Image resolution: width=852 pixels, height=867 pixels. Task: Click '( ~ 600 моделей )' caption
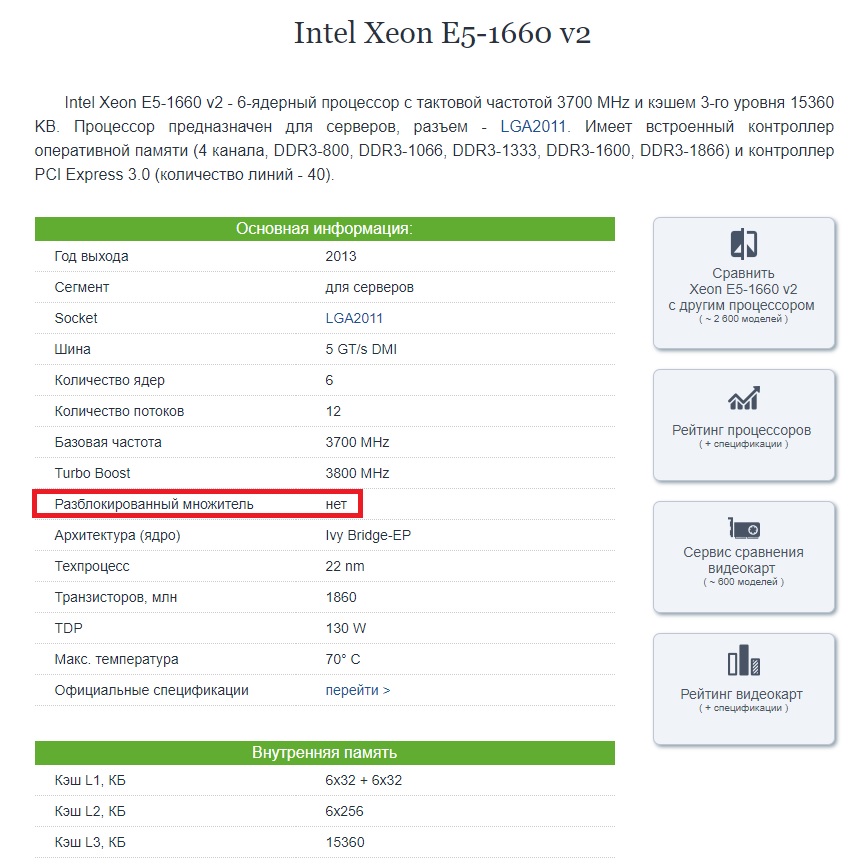tap(743, 582)
